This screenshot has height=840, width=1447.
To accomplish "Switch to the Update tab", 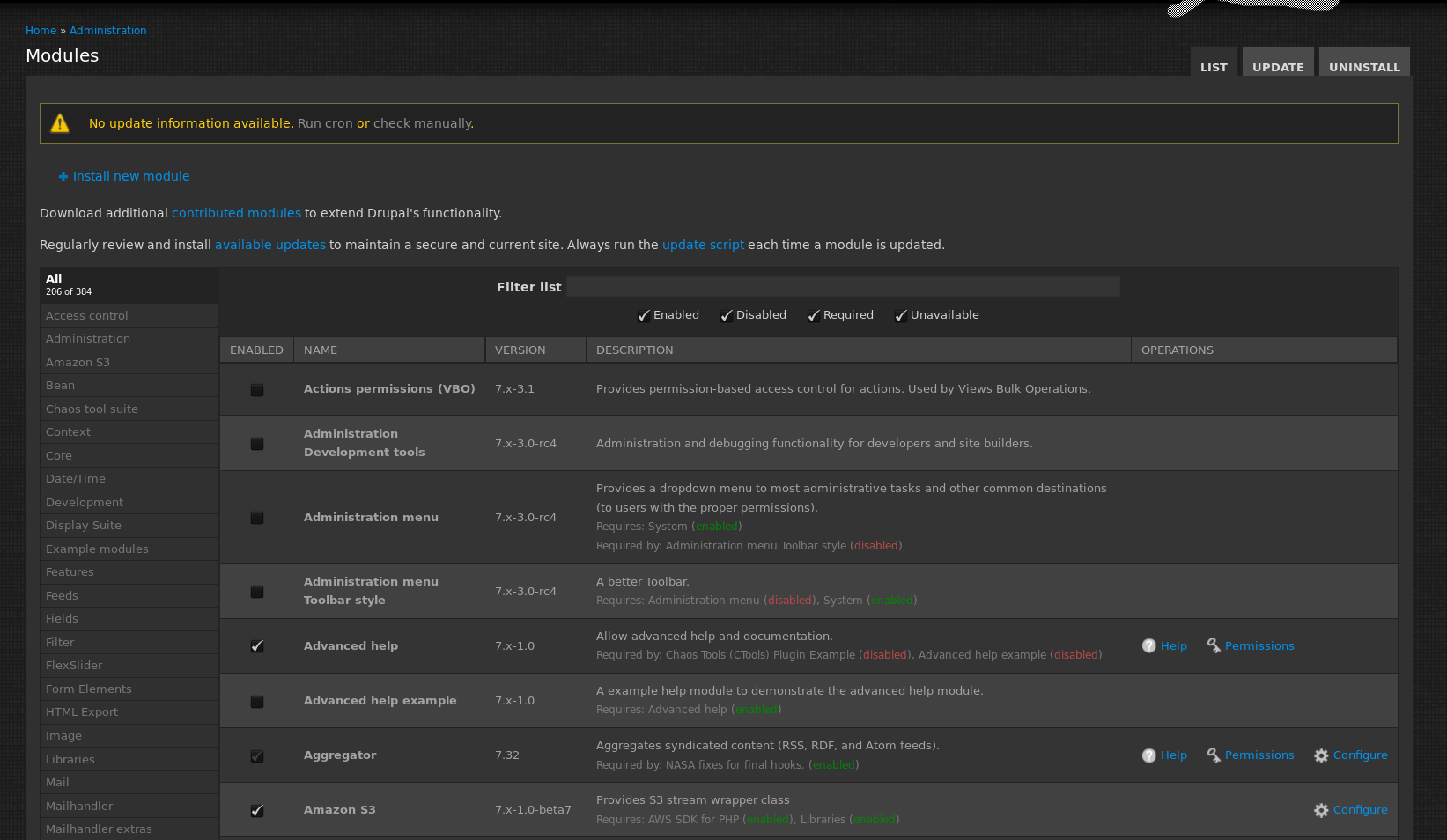I will (x=1278, y=62).
